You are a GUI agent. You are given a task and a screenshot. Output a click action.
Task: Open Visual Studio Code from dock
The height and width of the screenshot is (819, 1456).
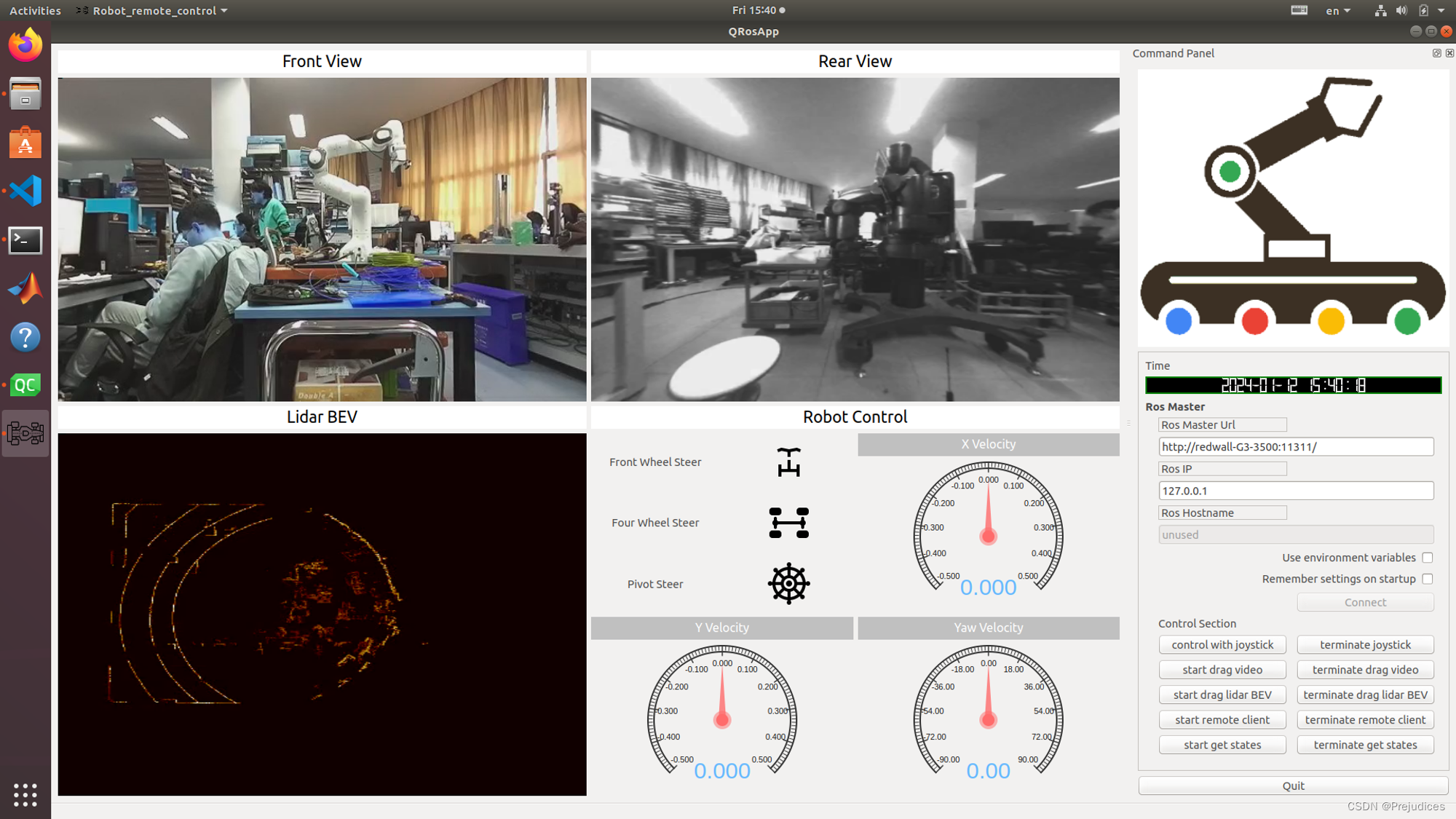click(25, 191)
